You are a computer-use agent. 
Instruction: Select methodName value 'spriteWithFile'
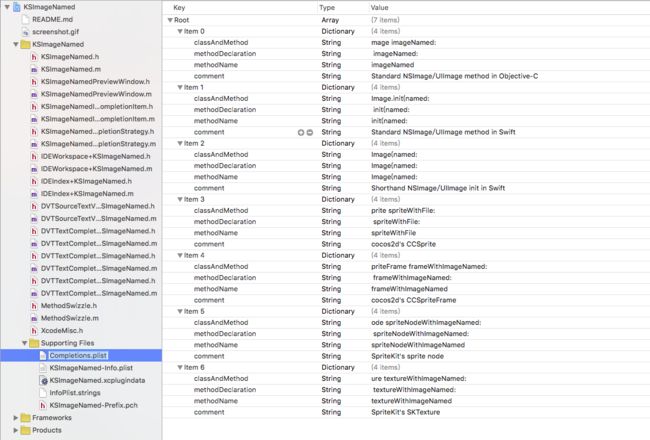tap(394, 233)
